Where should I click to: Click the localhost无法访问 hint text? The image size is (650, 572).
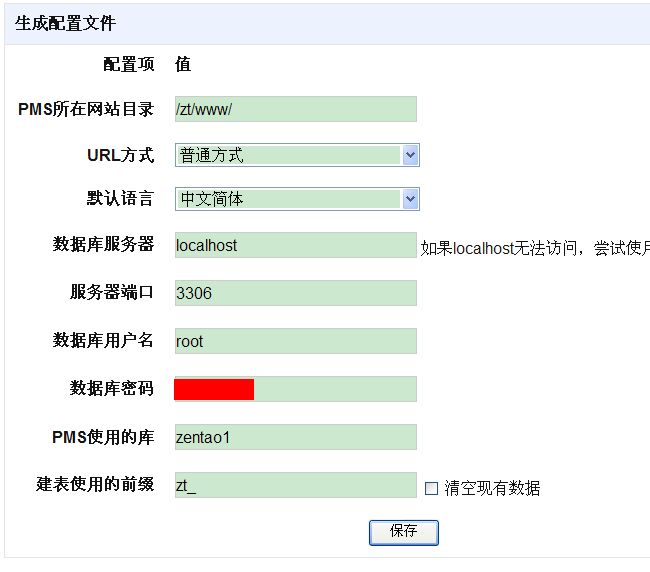535,248
